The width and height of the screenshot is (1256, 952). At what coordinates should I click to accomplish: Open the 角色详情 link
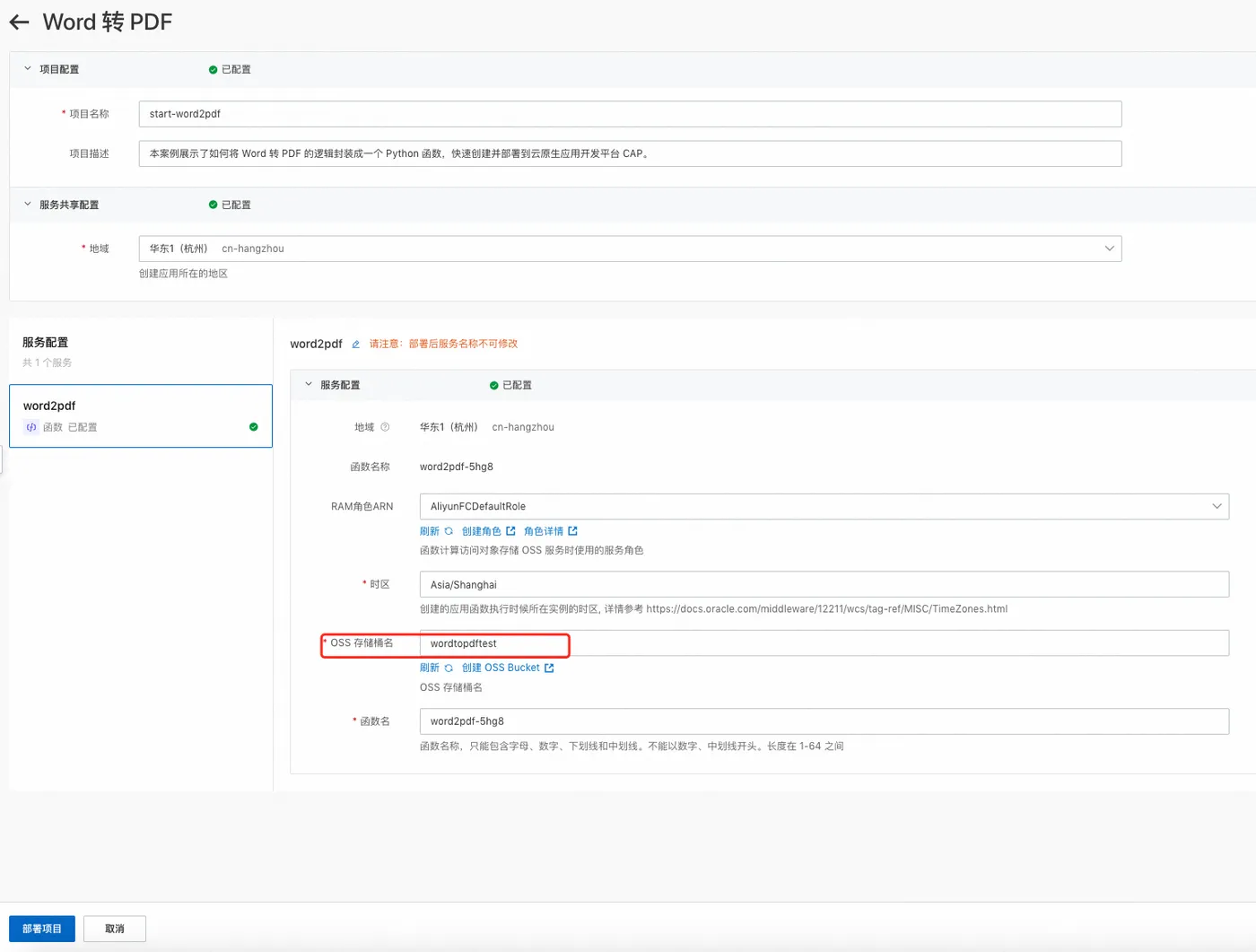pyautogui.click(x=544, y=531)
